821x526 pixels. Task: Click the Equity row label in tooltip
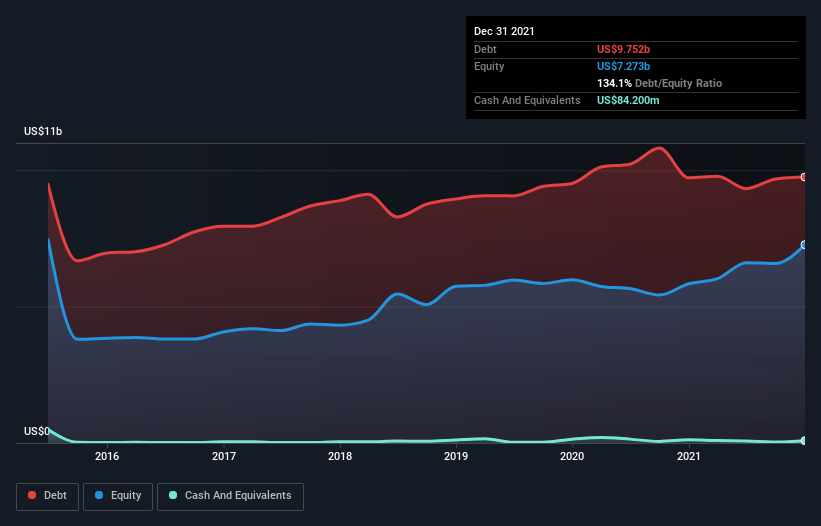tap(489, 66)
